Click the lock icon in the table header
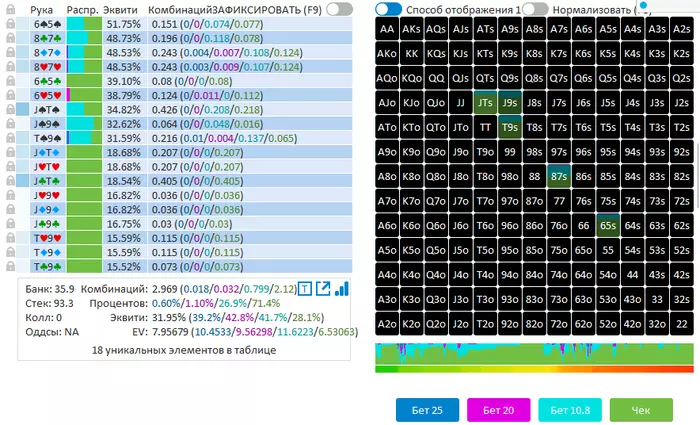700x425 pixels. 10,10
